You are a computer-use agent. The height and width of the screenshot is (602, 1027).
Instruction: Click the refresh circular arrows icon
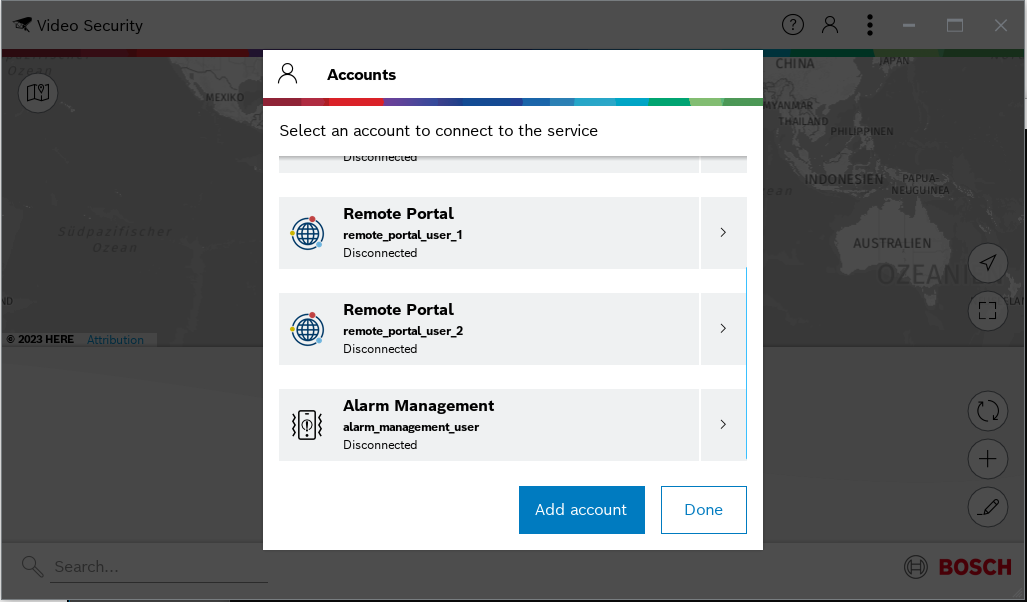click(988, 410)
